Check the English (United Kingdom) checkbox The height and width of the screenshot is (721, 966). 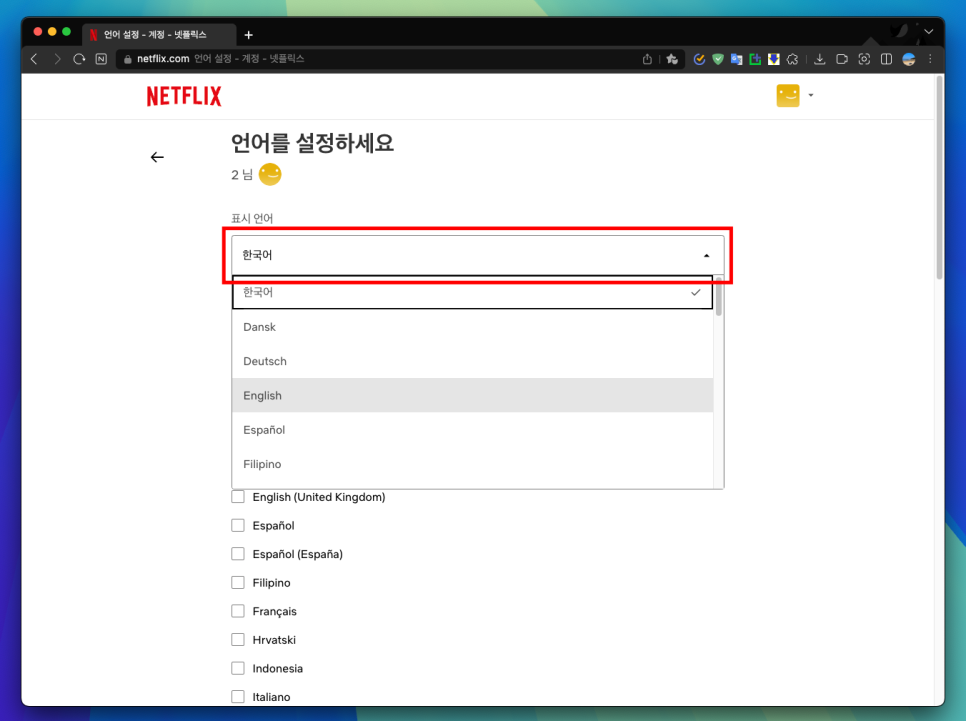[x=238, y=497]
